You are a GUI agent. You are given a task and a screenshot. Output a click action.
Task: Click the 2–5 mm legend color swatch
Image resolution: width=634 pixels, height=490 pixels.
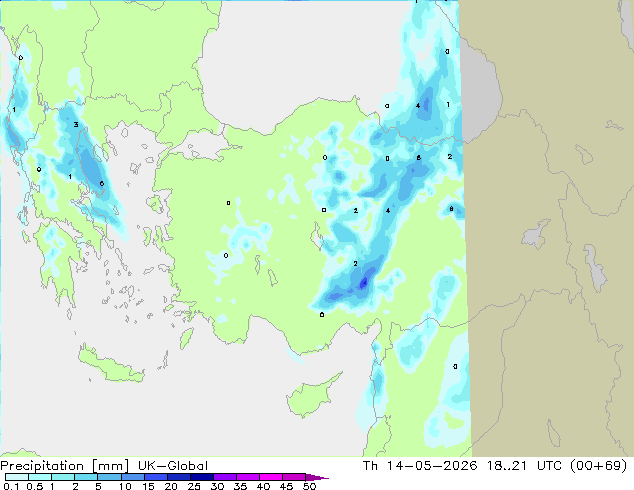click(x=86, y=477)
